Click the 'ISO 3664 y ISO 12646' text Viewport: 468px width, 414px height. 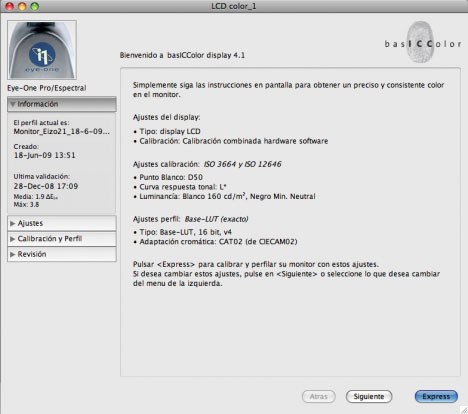(243, 164)
